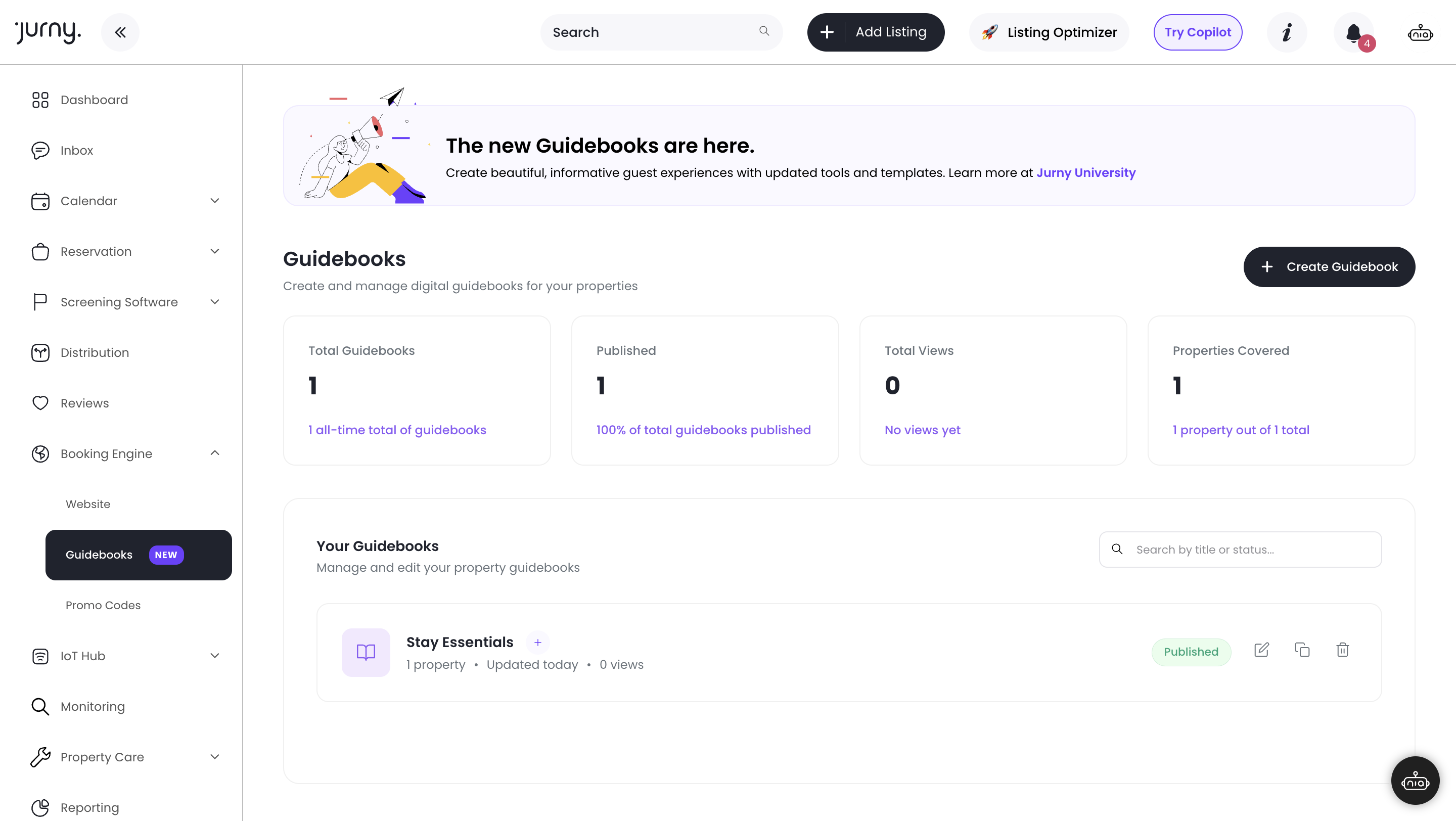Collapse the Booking Engine section
The height and width of the screenshot is (821, 1456).
pyautogui.click(x=215, y=453)
